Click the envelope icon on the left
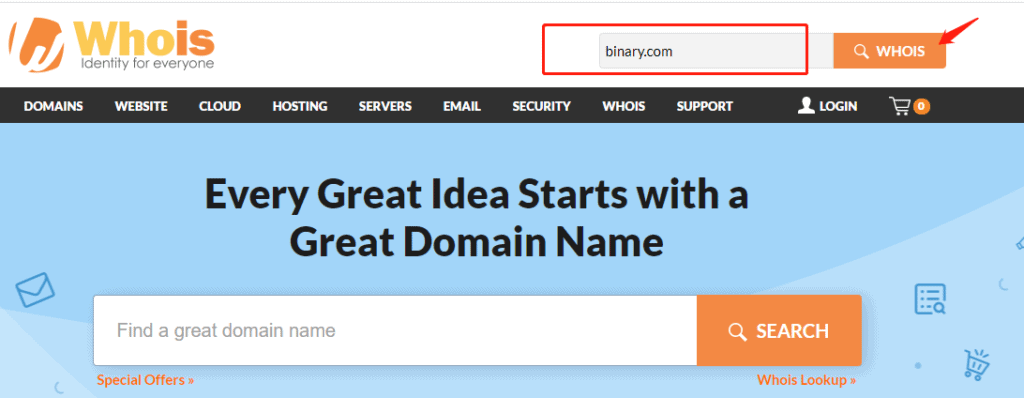The height and width of the screenshot is (398, 1024). (x=35, y=290)
